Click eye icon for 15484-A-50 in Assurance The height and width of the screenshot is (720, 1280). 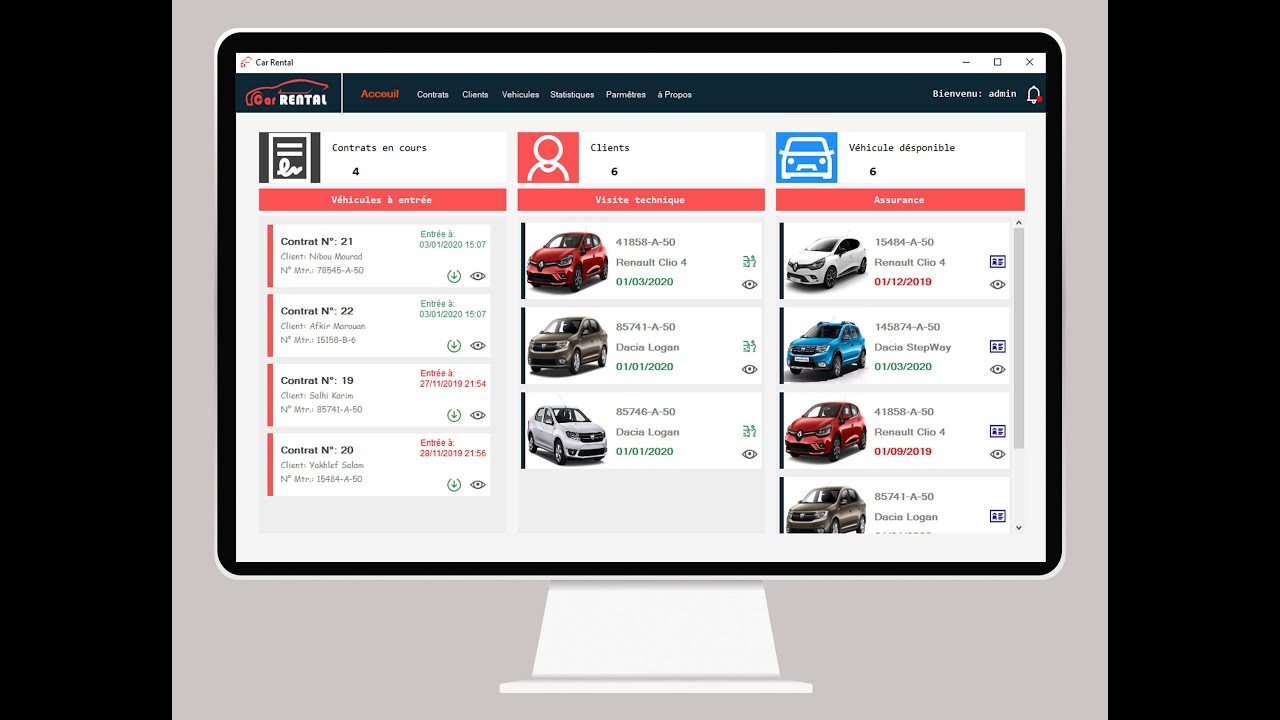(x=997, y=285)
